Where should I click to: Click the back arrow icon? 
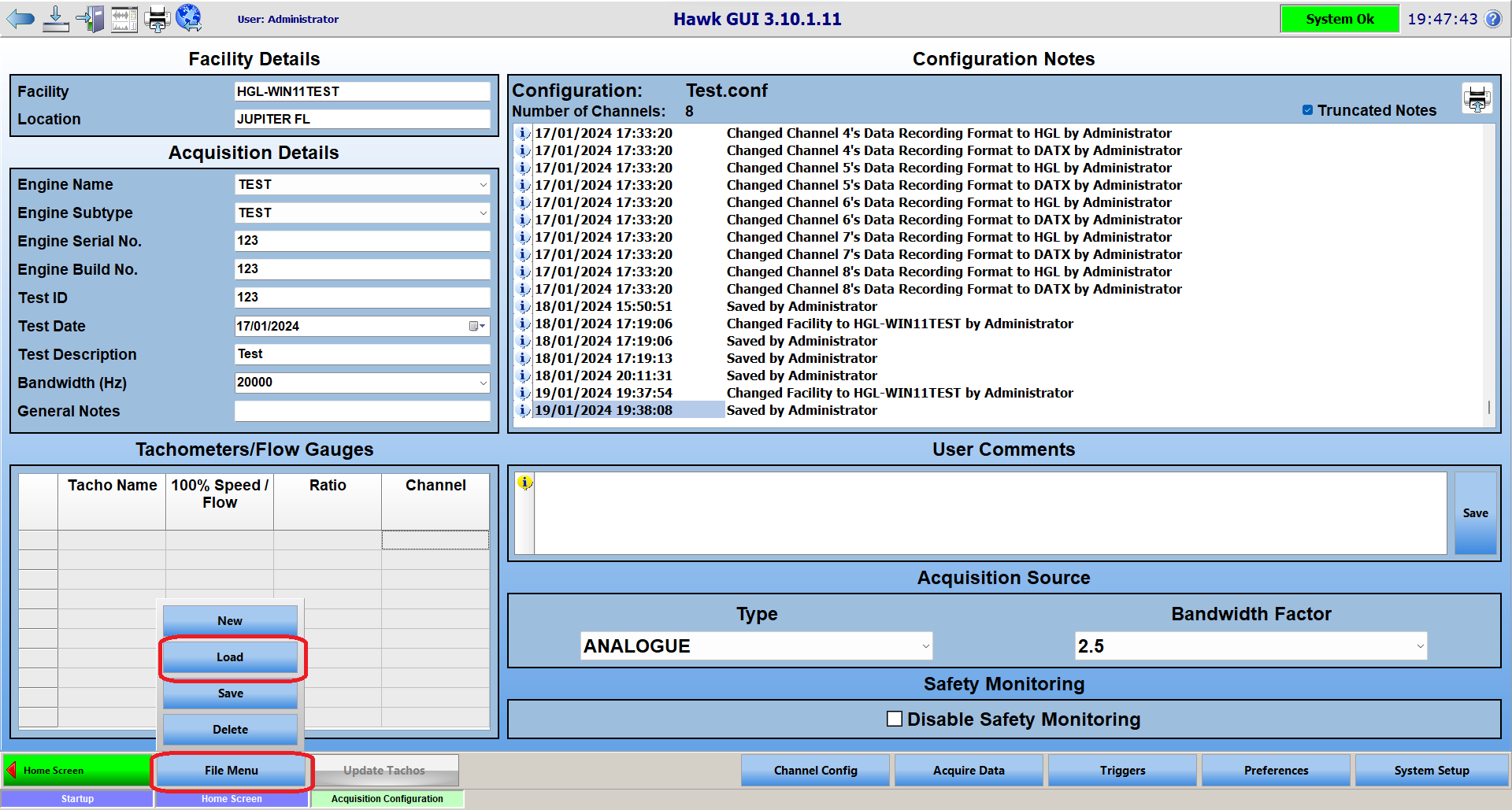coord(20,18)
